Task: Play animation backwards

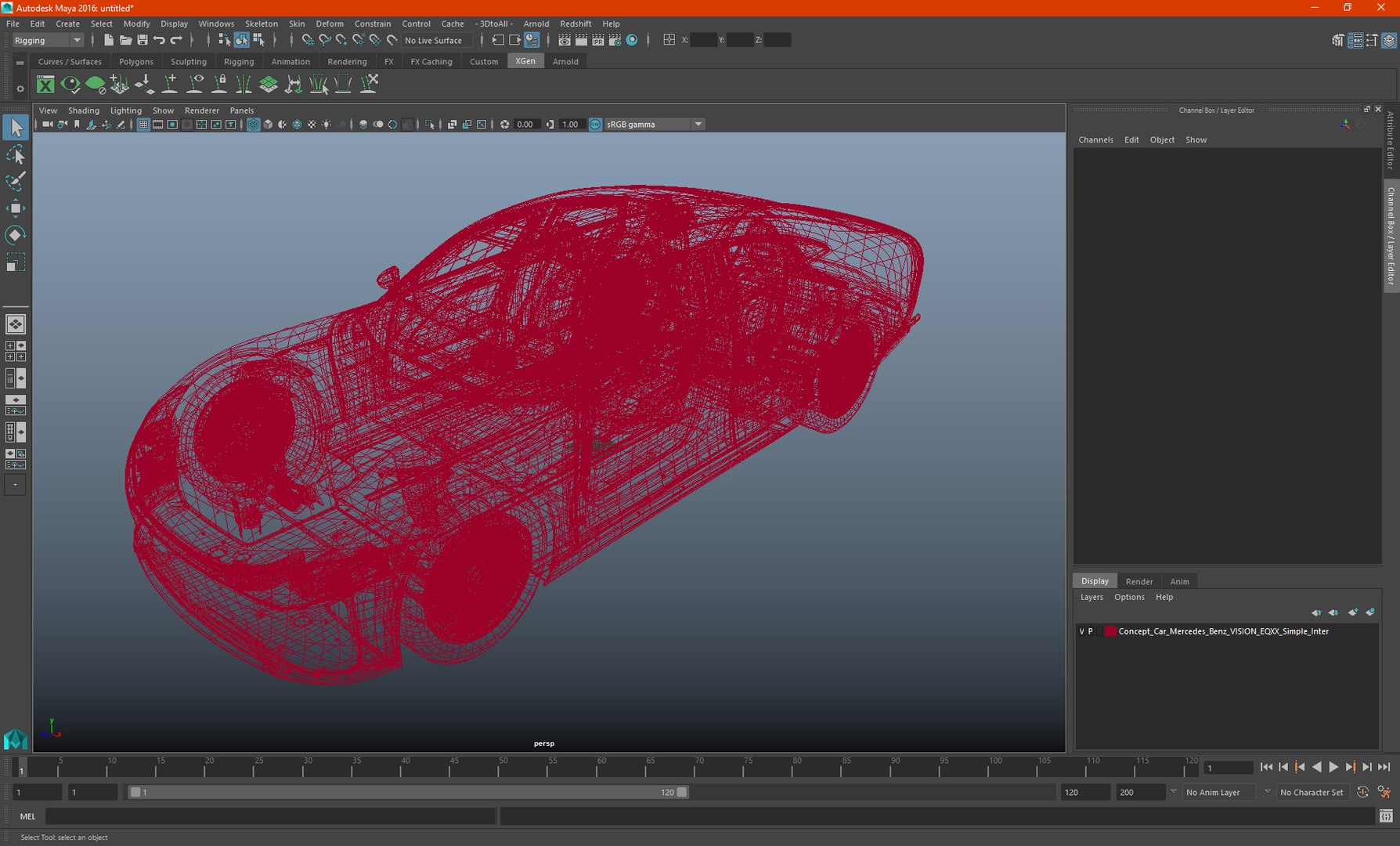Action: [x=1317, y=768]
